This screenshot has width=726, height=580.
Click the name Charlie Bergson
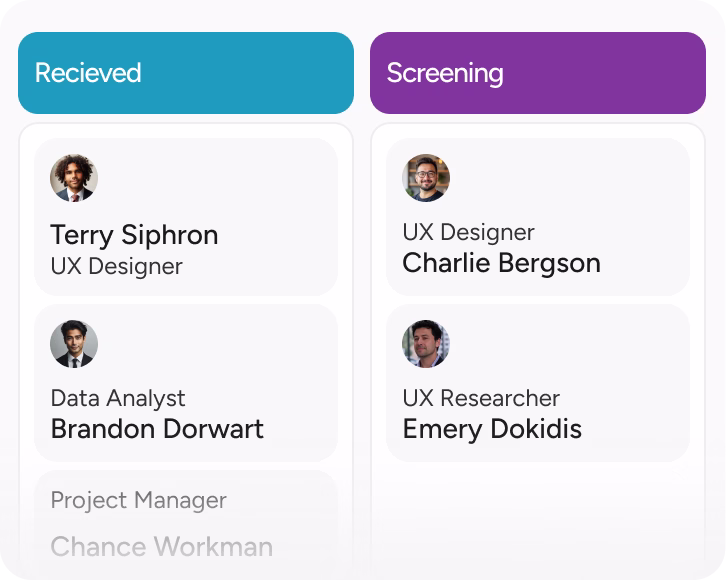[501, 263]
